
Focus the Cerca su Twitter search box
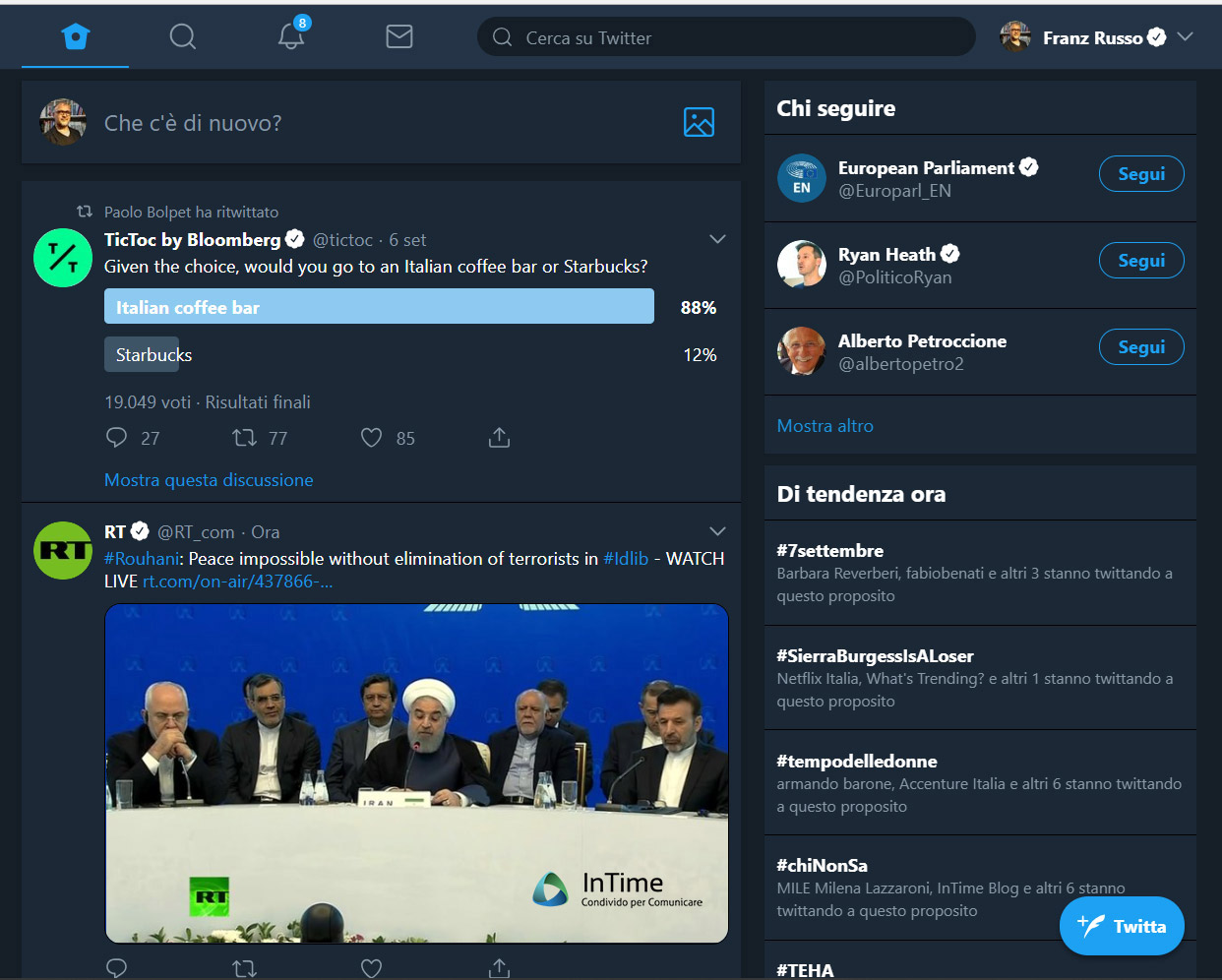pyautogui.click(x=726, y=37)
